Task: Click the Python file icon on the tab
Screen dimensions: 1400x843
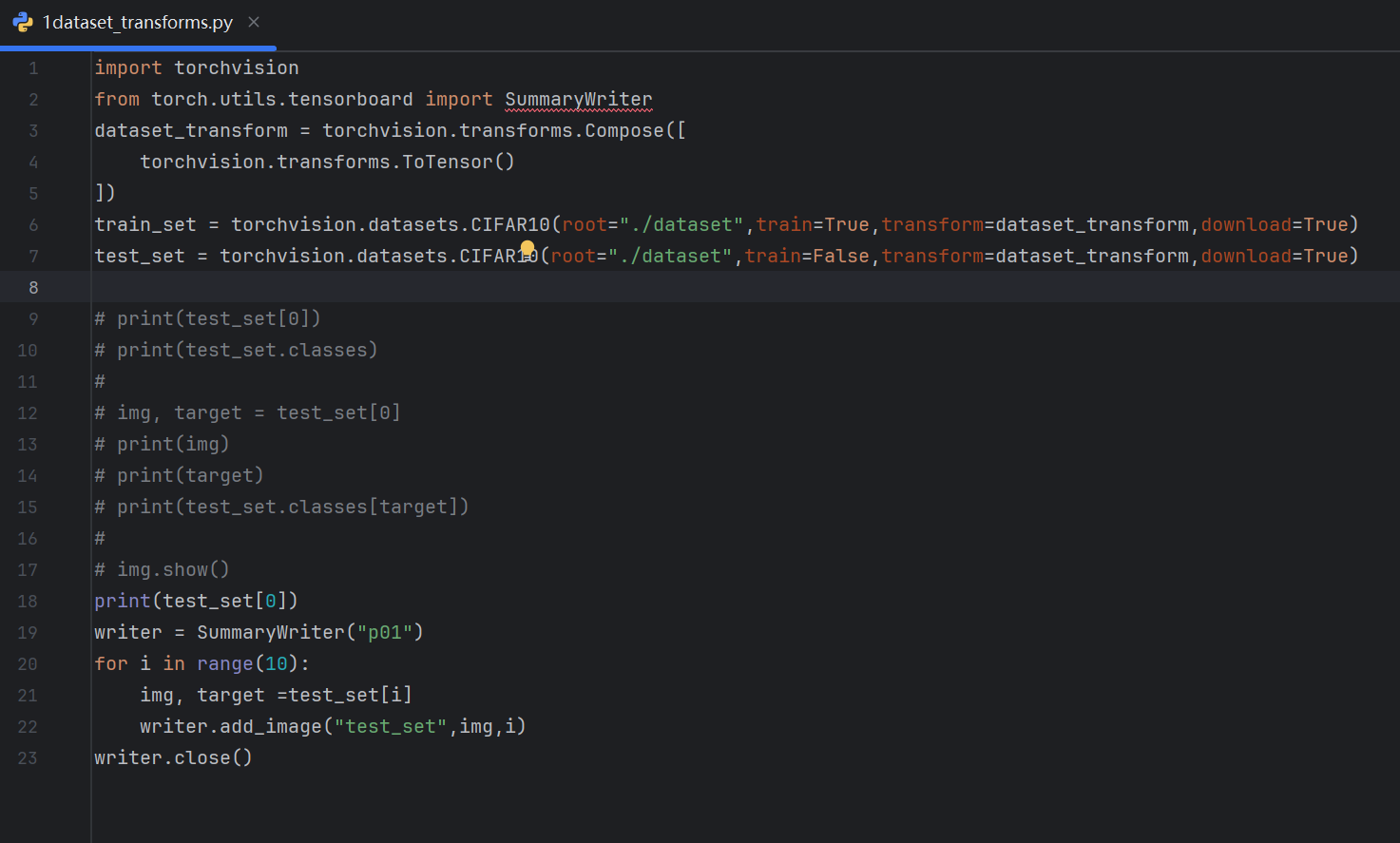Action: point(23,23)
